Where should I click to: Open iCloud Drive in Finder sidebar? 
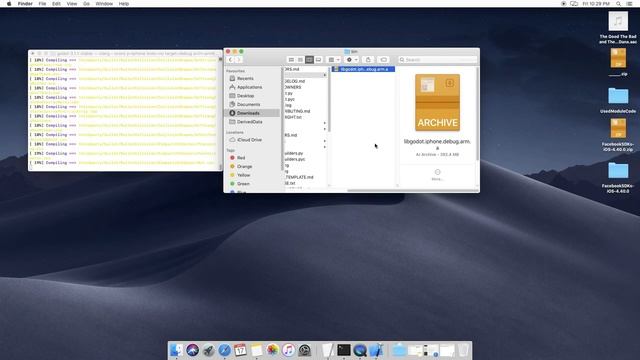click(x=250, y=140)
